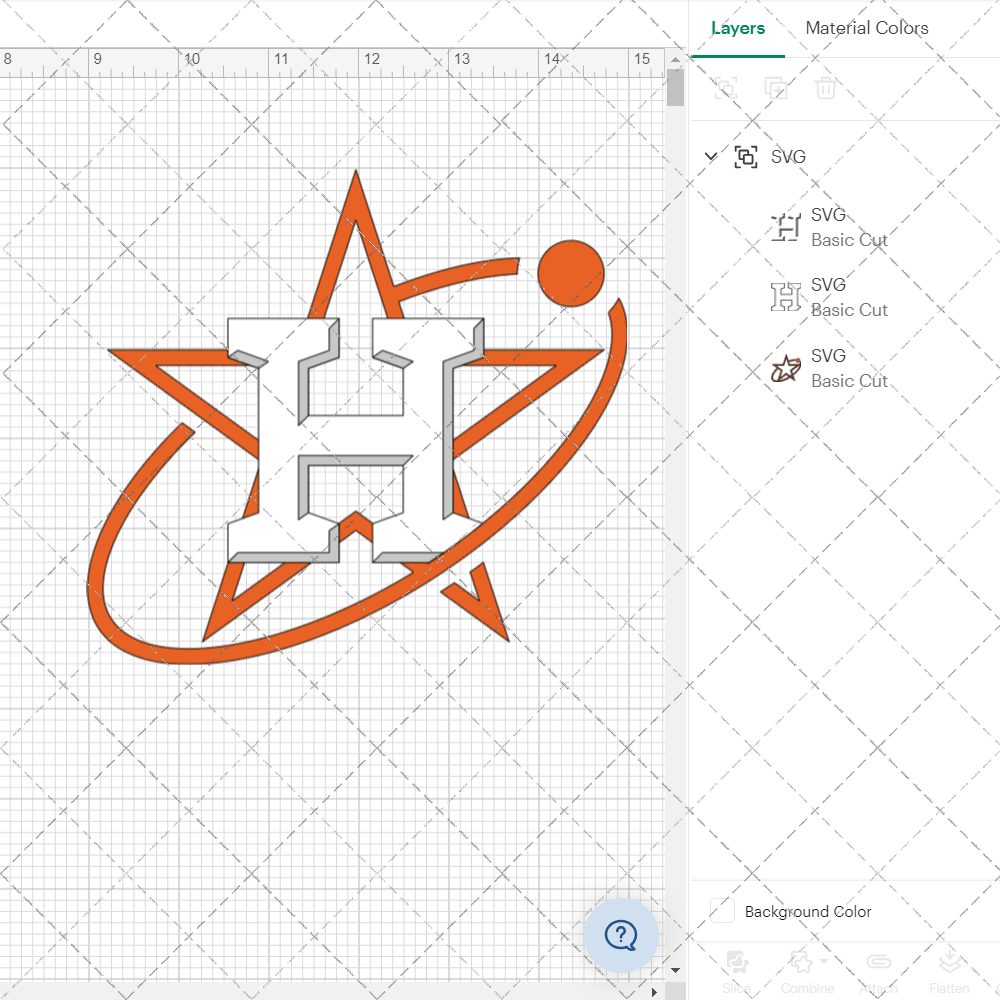Click the Basic Cut text of first layer

click(849, 240)
